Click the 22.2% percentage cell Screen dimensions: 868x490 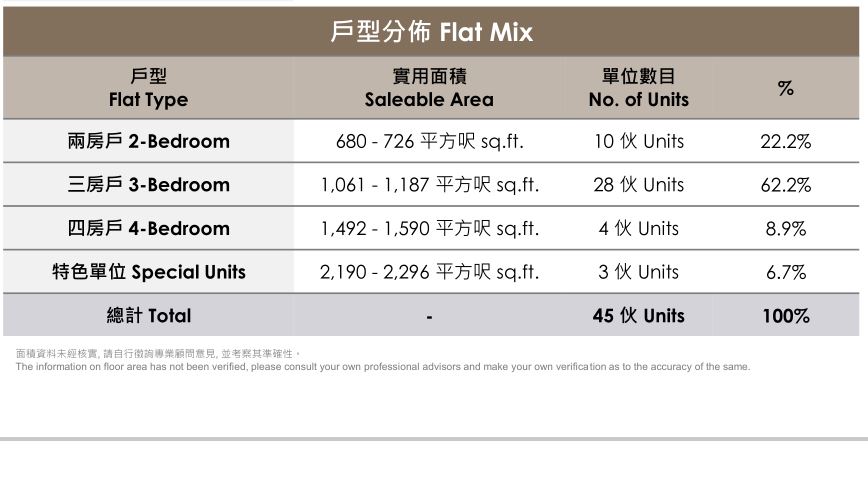786,141
